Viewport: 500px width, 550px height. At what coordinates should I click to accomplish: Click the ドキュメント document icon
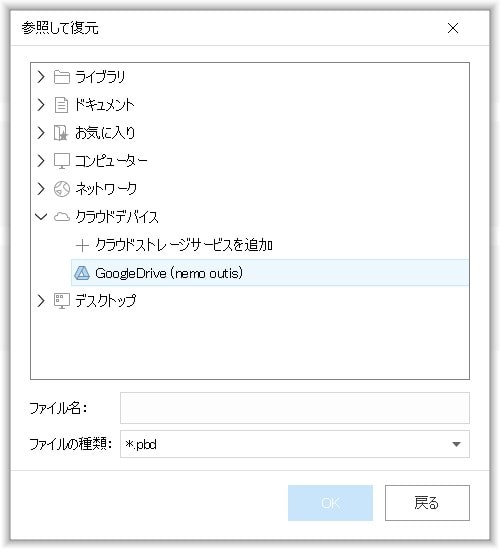[x=61, y=105]
